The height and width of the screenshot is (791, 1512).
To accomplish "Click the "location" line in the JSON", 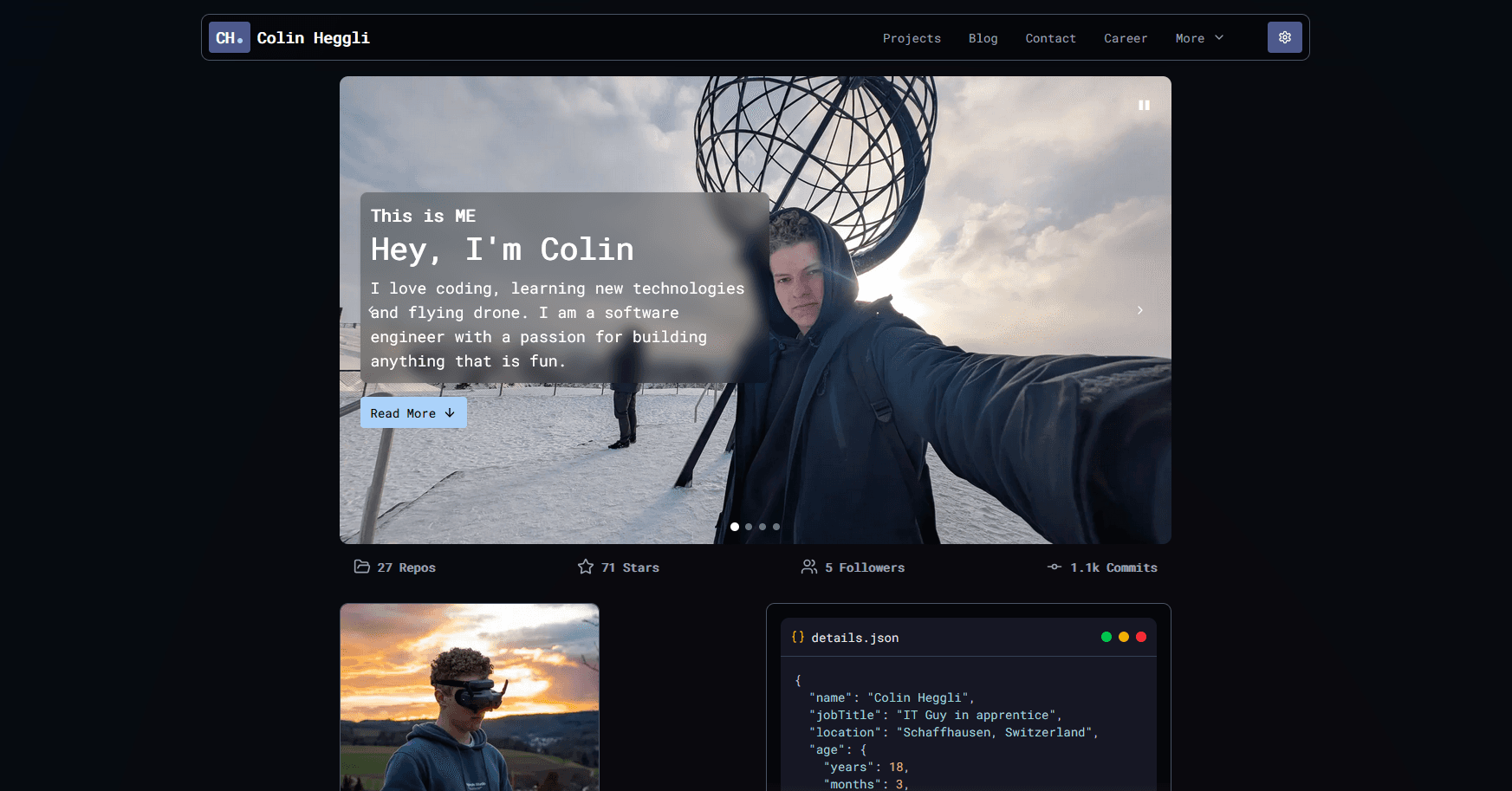I will (x=954, y=732).
